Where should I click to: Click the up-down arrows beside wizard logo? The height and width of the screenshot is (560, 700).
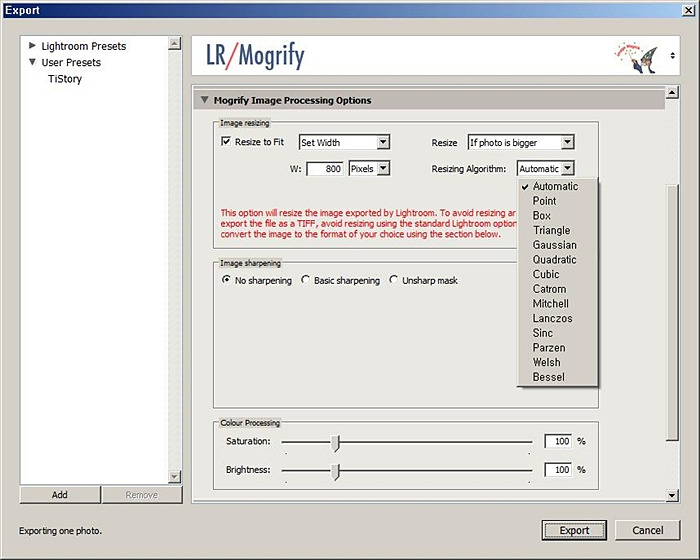[672, 56]
